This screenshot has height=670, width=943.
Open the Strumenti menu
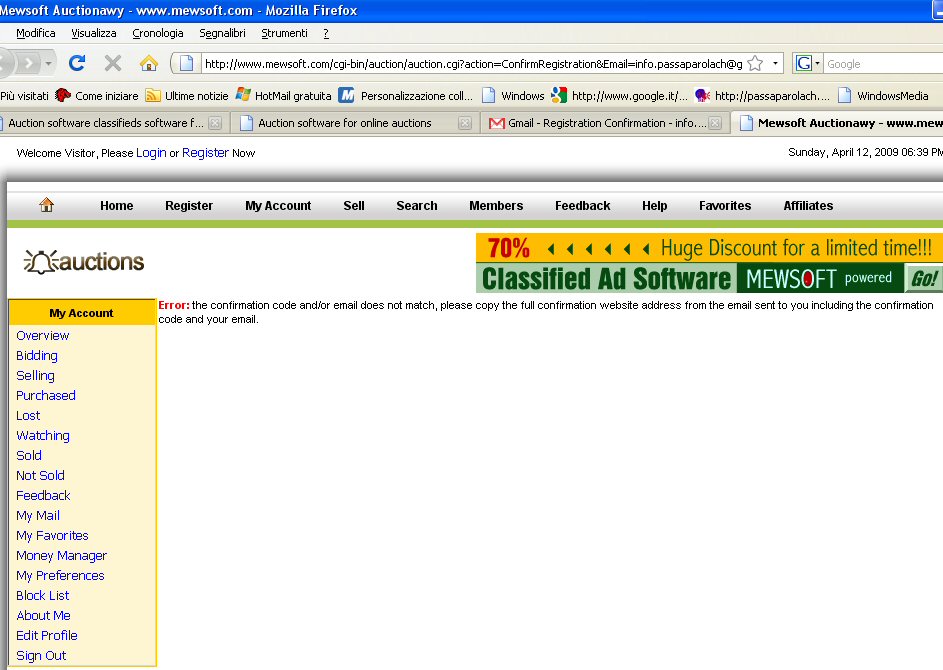click(x=284, y=33)
